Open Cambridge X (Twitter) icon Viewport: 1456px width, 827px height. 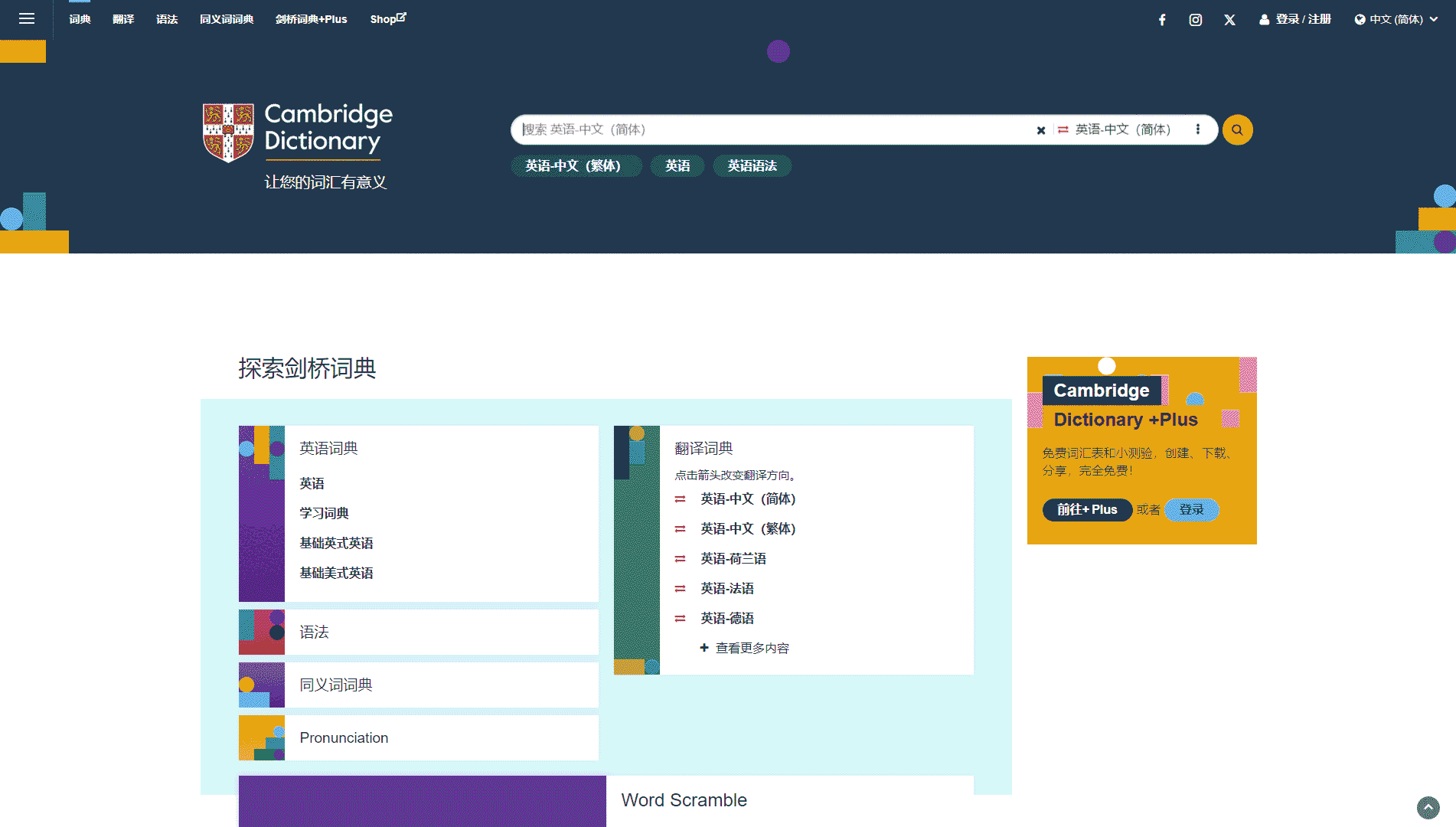(x=1229, y=20)
